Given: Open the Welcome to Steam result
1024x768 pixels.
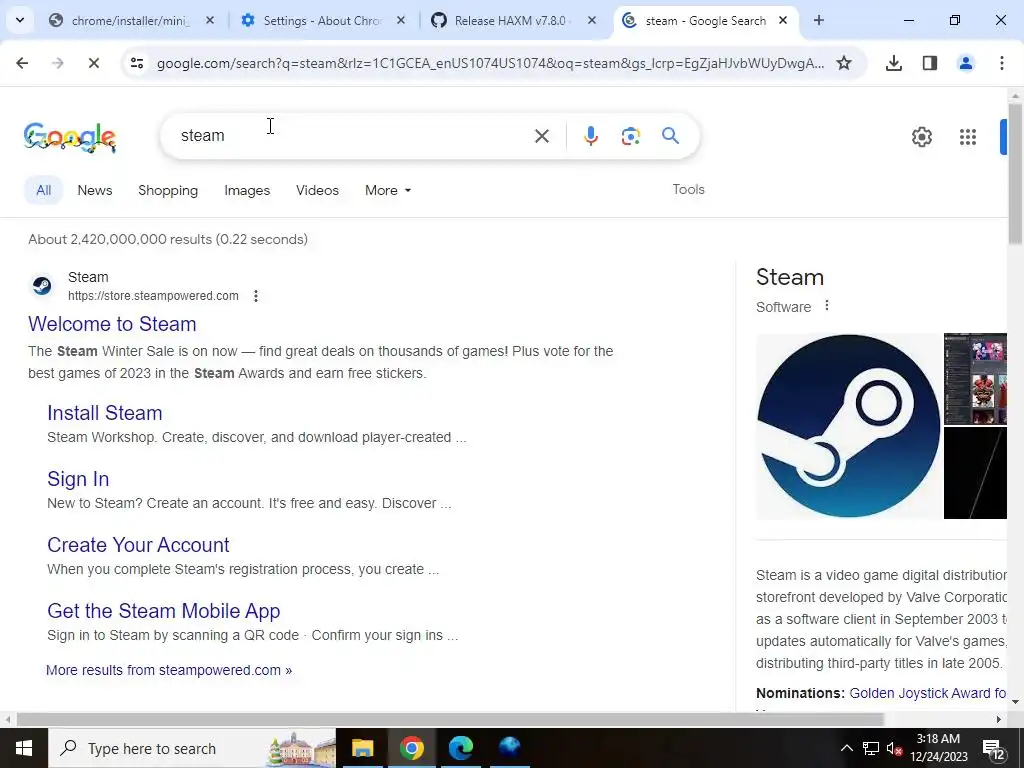Looking at the screenshot, I should pyautogui.click(x=112, y=324).
